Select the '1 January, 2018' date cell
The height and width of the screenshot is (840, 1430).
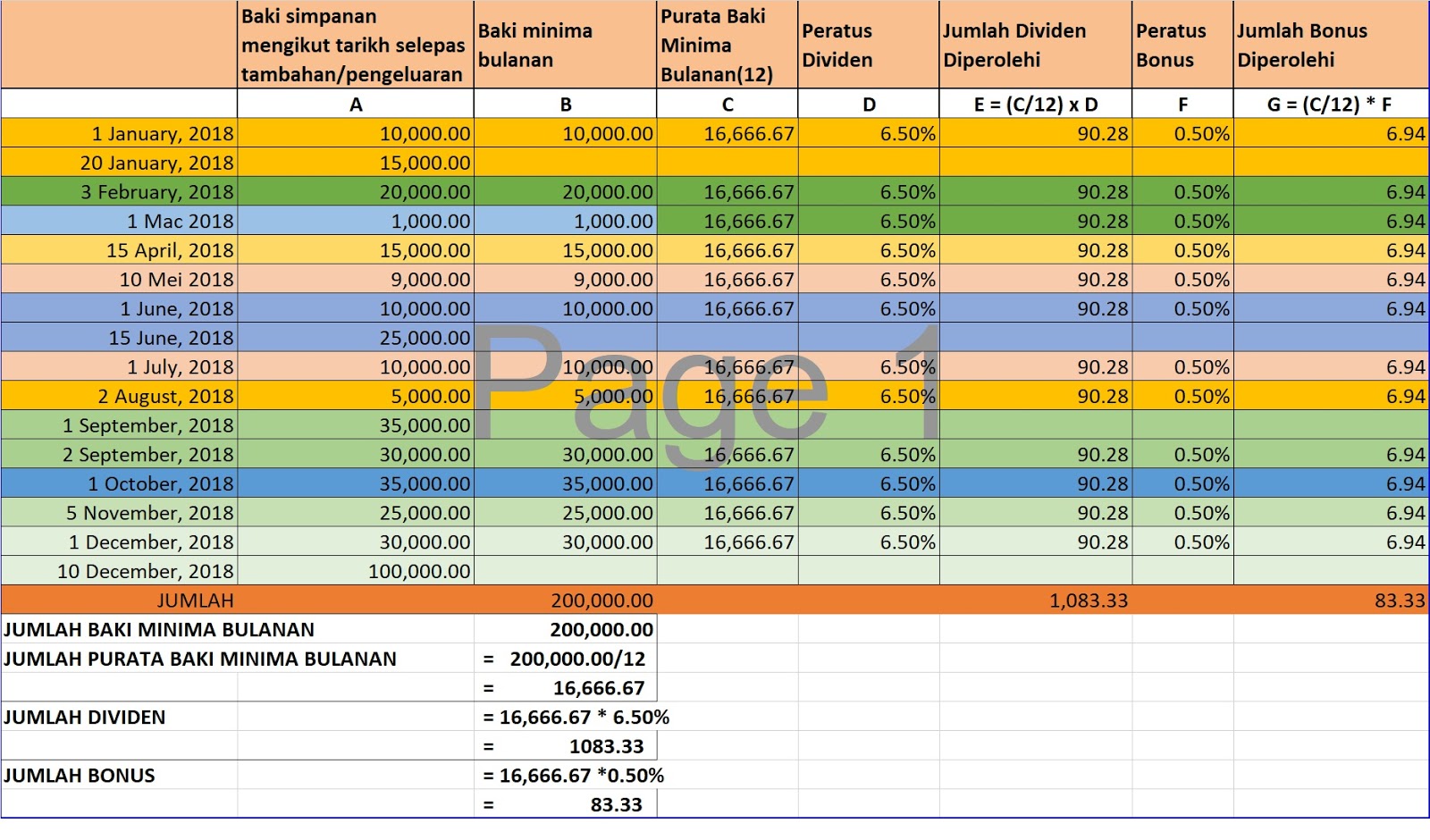119,133
